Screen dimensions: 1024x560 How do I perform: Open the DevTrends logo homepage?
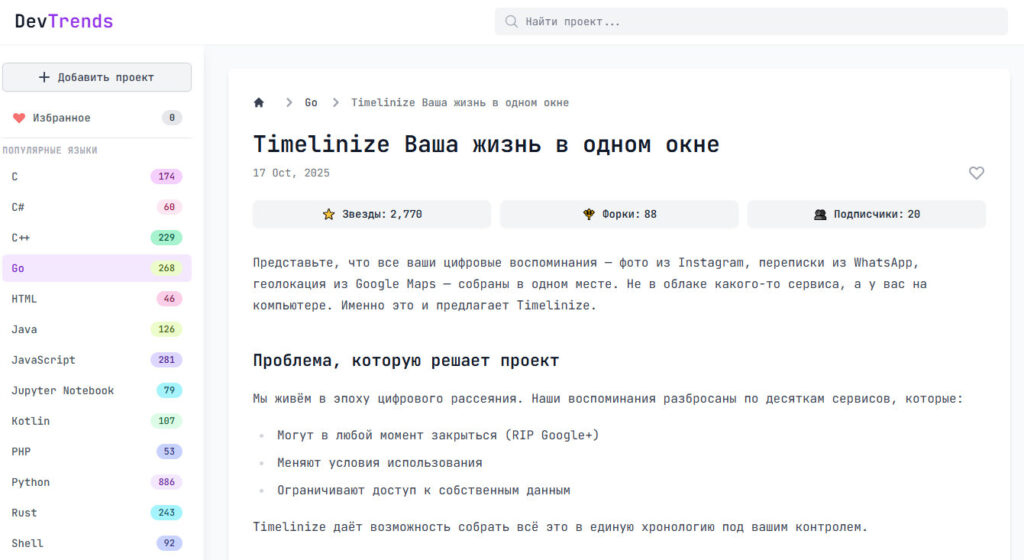[x=64, y=21]
